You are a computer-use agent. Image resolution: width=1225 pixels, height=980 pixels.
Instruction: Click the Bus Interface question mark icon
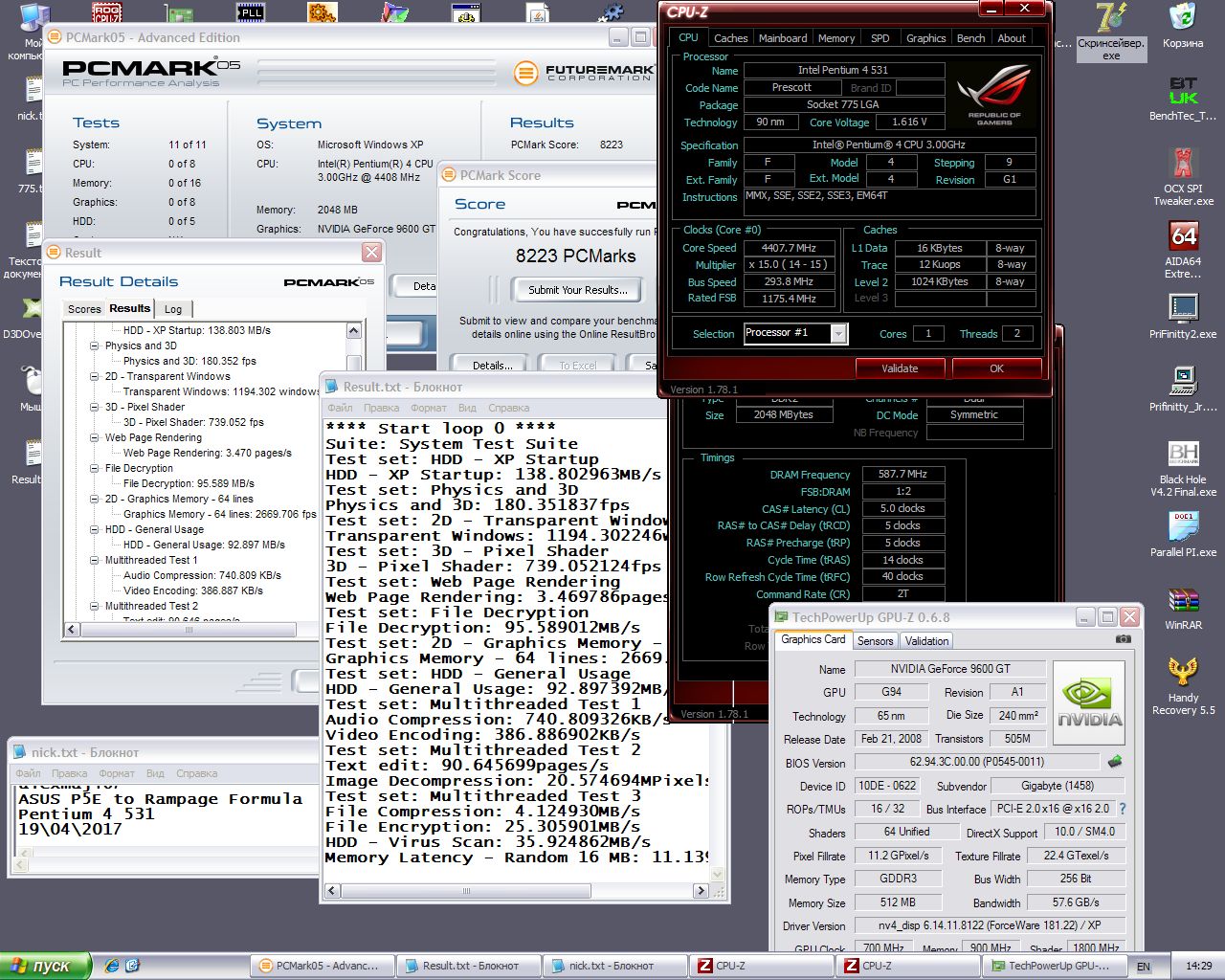tap(1123, 809)
